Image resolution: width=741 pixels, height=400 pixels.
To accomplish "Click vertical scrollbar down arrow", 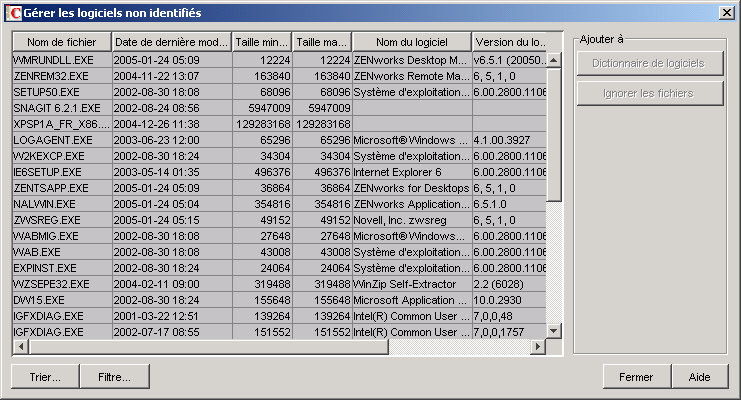I will 554,330.
